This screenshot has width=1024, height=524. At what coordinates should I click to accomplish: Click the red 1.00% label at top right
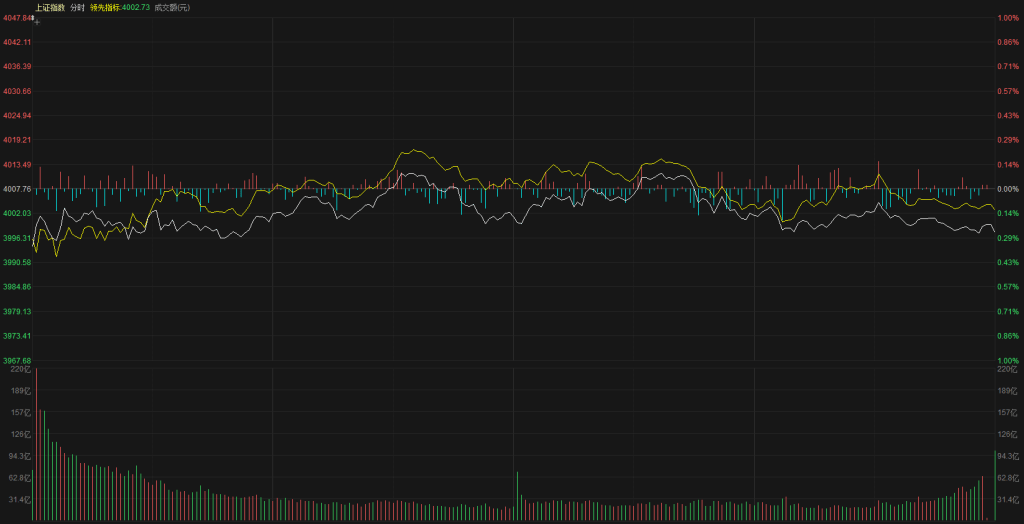click(x=1007, y=18)
